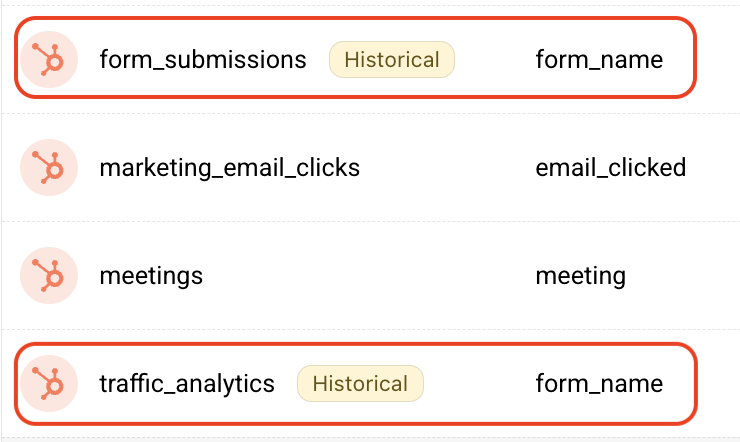Open the traffic_analytics table name
The height and width of the screenshot is (442, 740).
click(187, 384)
